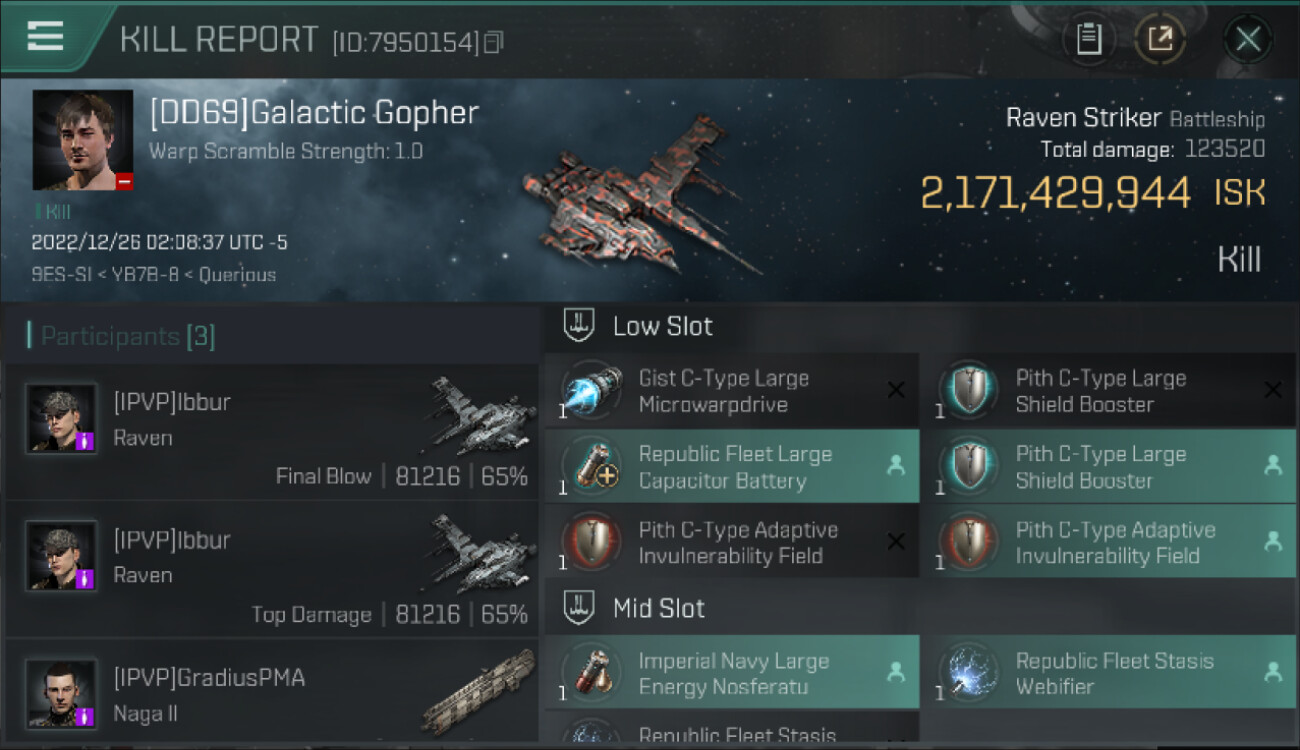
Task: Click the destroyed Pith Adaptive Invulnerability Field item
Action: [731, 542]
